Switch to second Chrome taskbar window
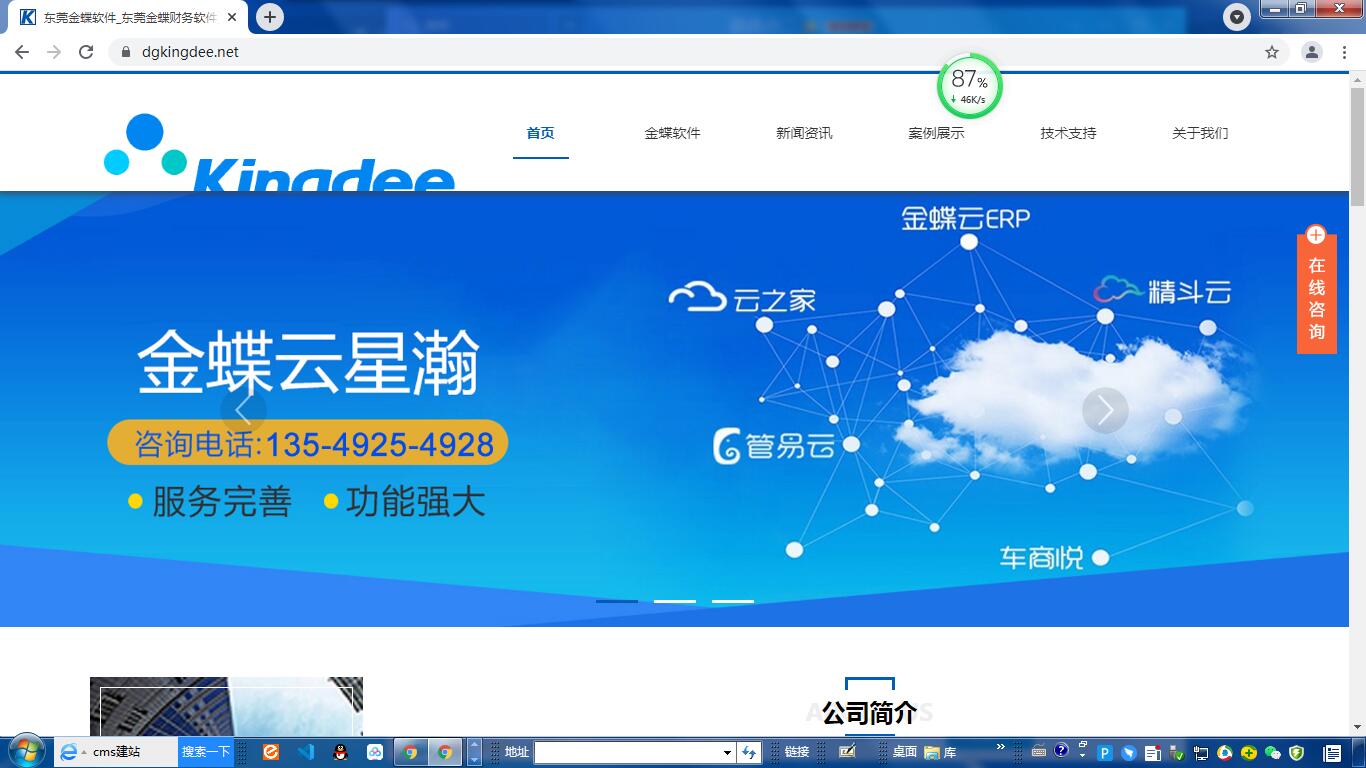 pos(444,752)
